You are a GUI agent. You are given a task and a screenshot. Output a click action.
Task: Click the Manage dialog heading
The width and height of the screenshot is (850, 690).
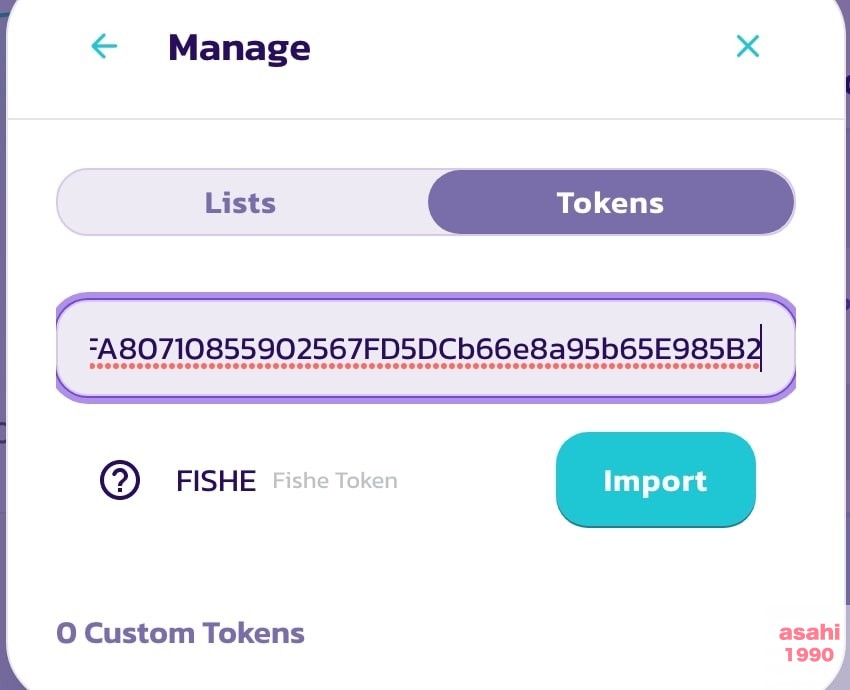pos(239,47)
